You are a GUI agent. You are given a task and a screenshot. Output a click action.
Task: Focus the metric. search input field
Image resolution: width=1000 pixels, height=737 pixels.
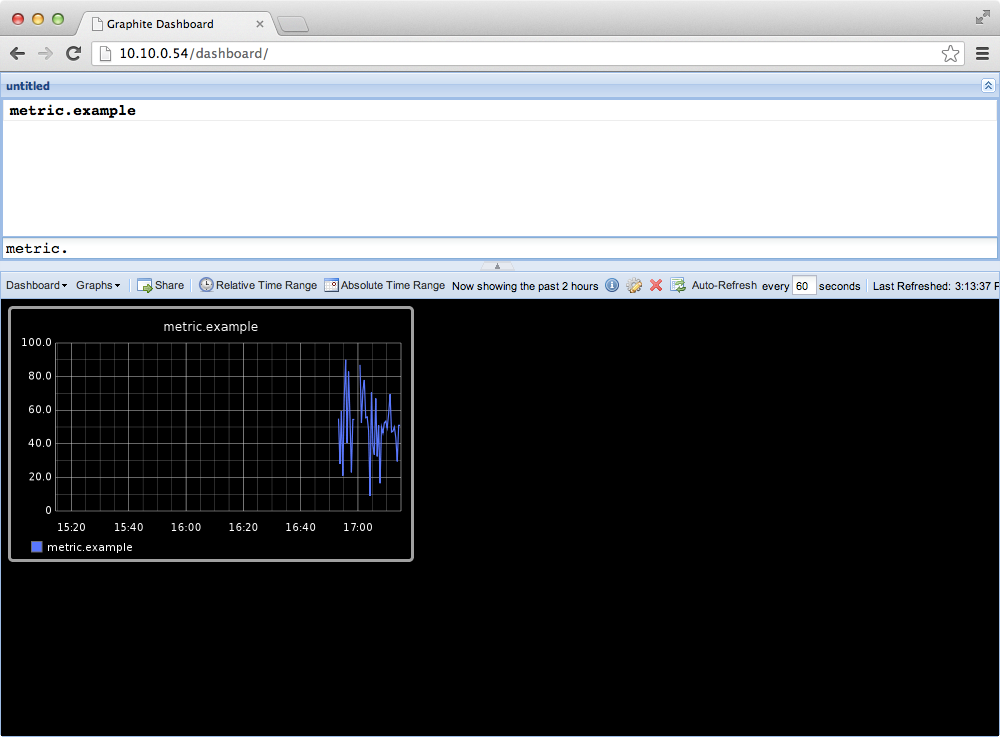pos(500,249)
